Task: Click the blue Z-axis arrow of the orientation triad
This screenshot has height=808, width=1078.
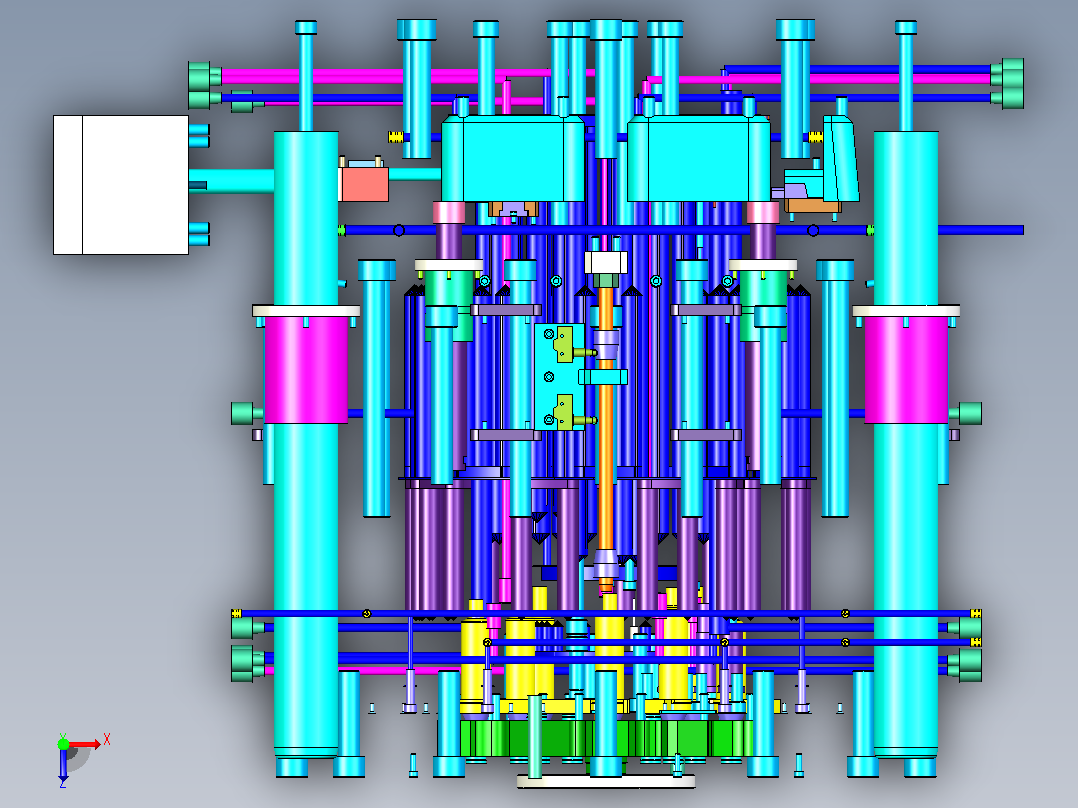Action: point(63,765)
